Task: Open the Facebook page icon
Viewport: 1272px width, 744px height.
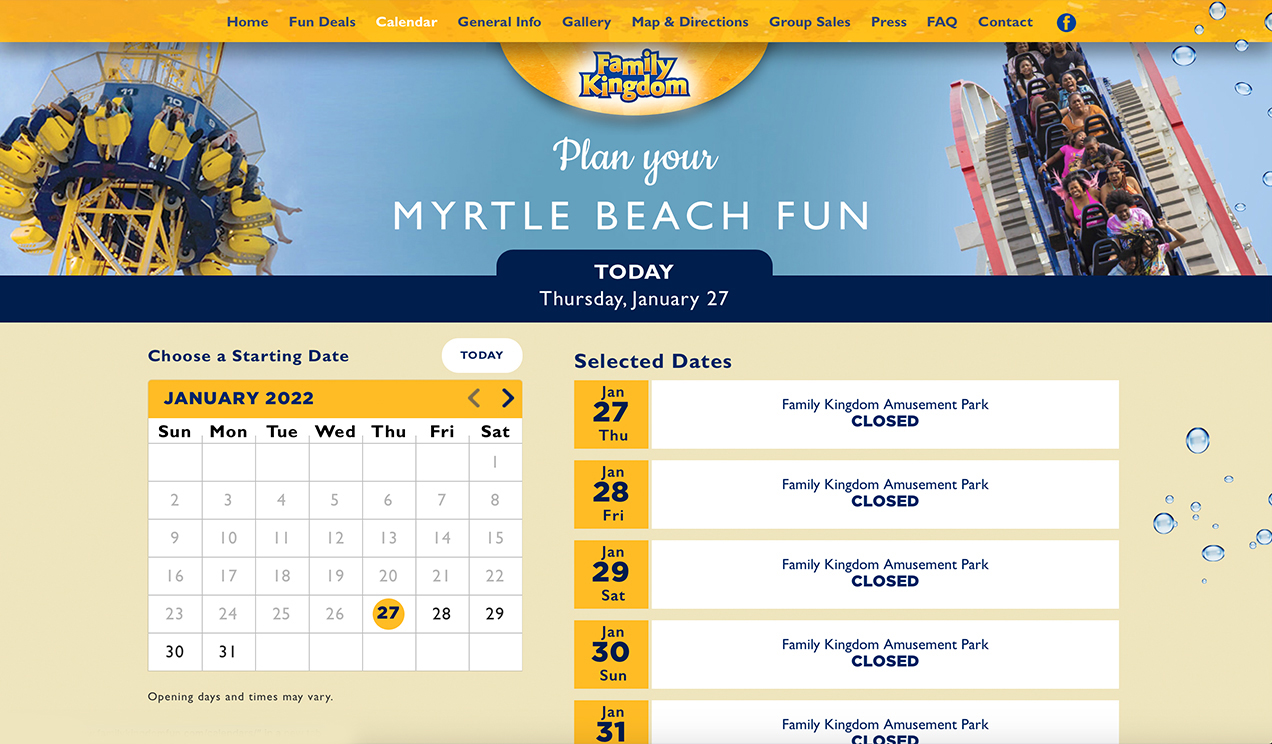Action: [x=1066, y=22]
